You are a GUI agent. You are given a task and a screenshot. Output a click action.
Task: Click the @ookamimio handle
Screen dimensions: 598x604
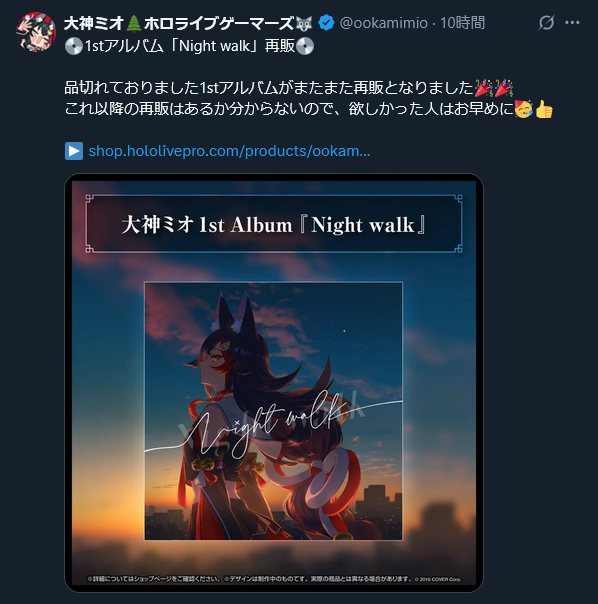pos(383,23)
